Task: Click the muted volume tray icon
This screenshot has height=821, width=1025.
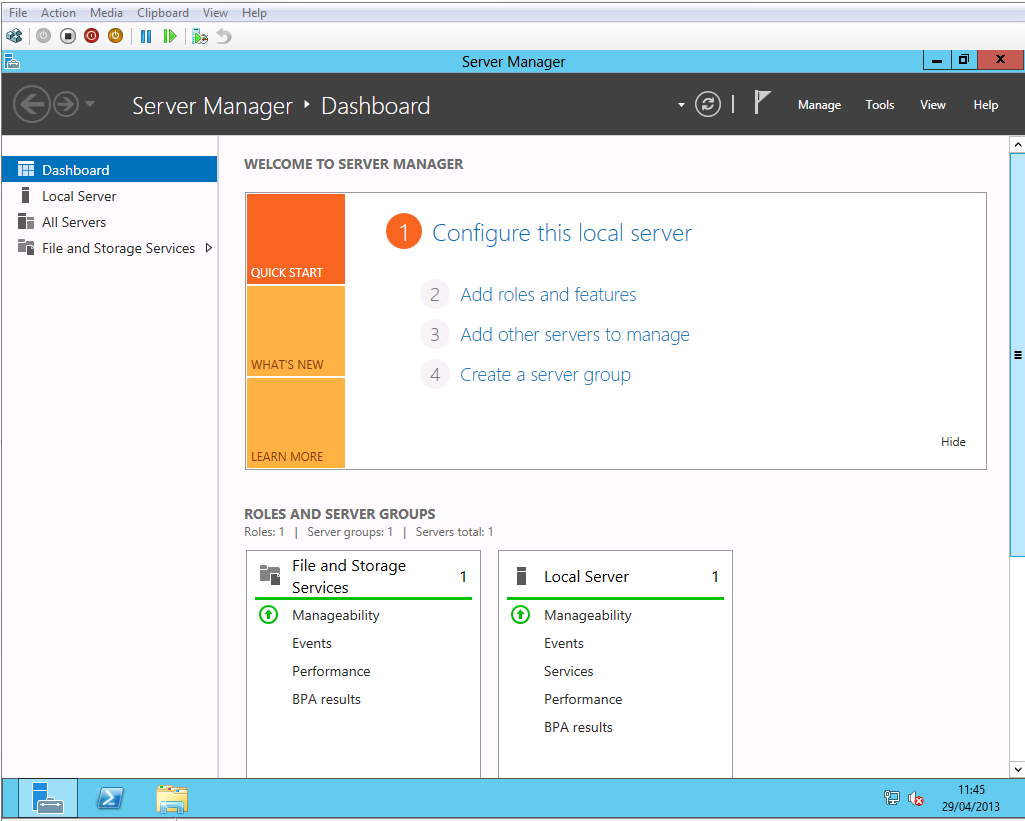Action: tap(916, 798)
